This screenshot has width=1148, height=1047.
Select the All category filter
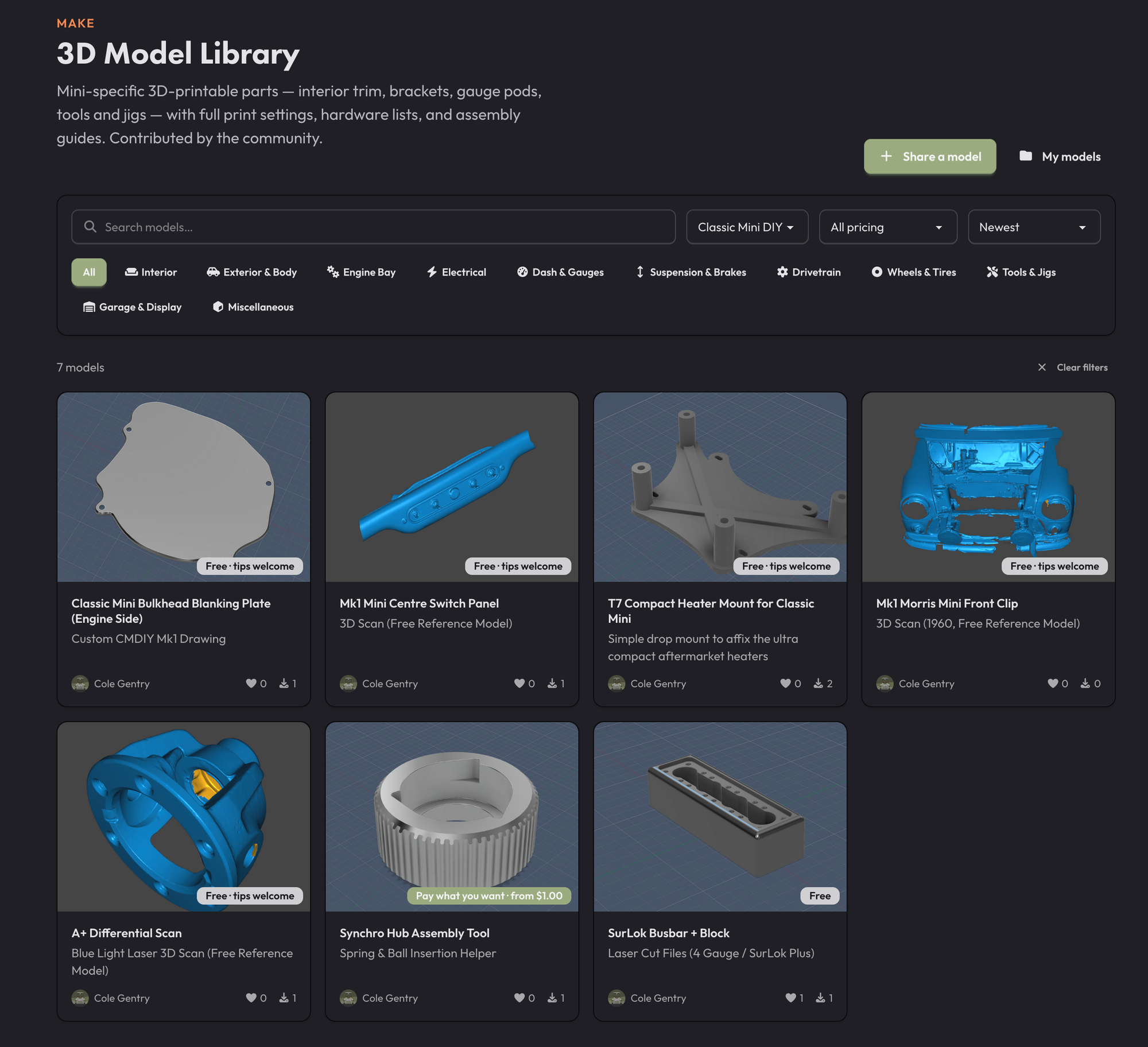pos(89,272)
